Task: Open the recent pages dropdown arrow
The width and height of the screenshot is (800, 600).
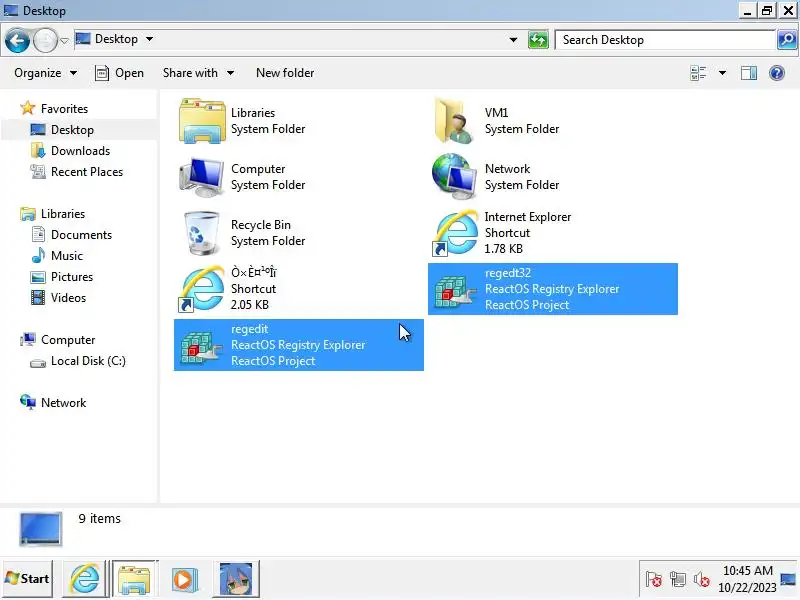Action: [64, 40]
